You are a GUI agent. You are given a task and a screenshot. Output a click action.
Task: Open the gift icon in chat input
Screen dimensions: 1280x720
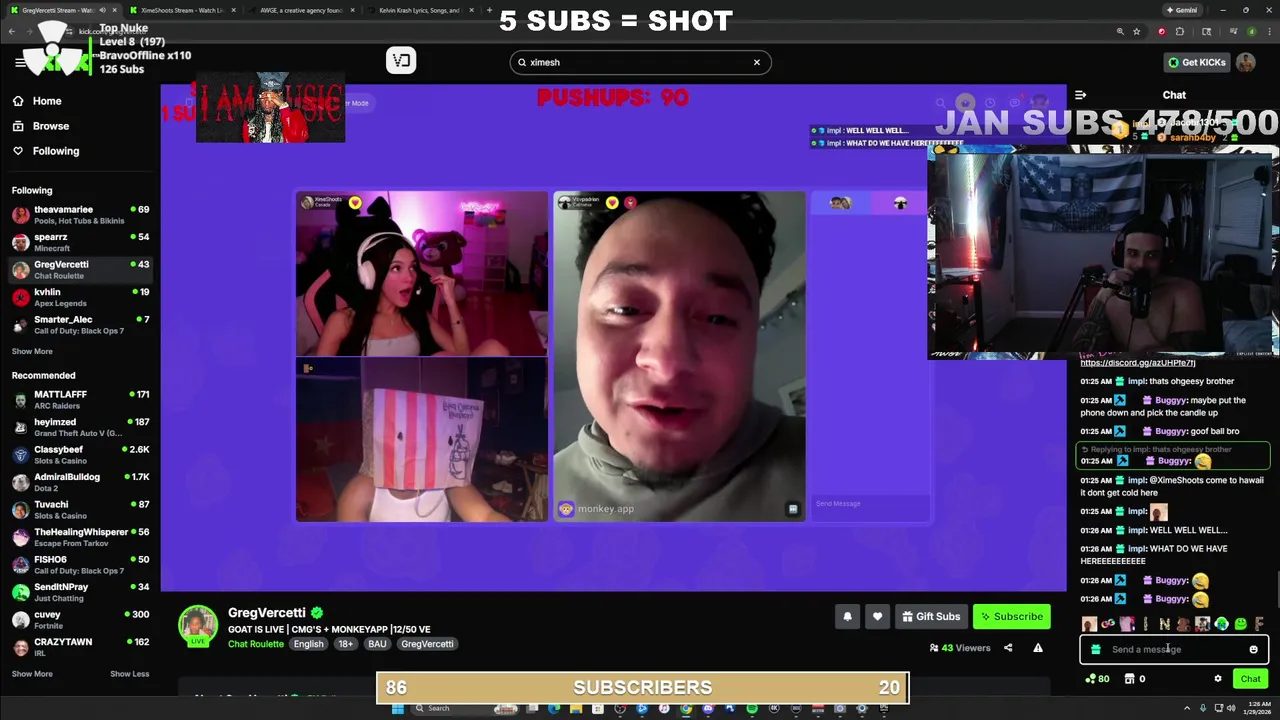[x=1096, y=649]
